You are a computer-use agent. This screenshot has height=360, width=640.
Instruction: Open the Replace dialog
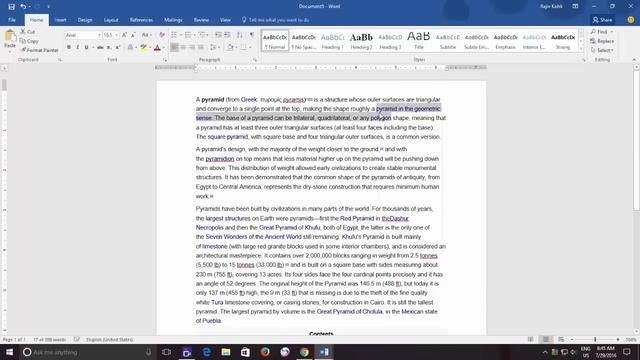click(x=602, y=41)
